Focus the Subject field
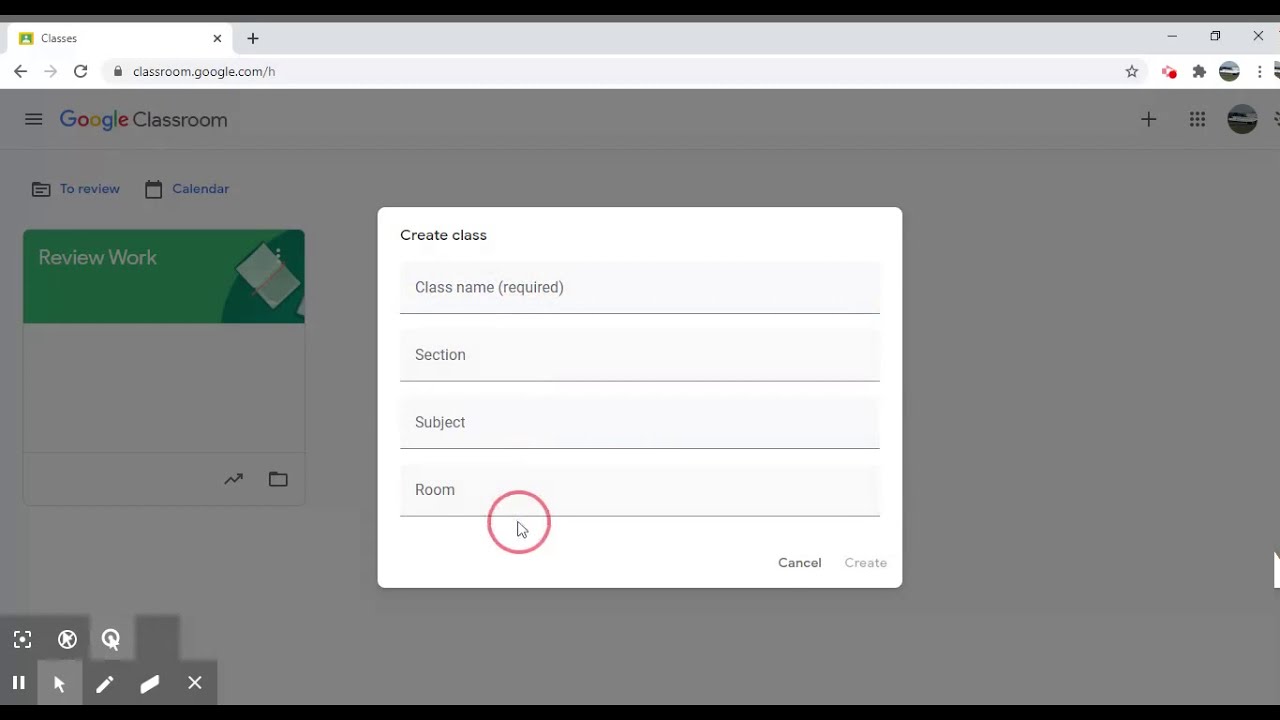Viewport: 1280px width, 720px height. (x=640, y=422)
